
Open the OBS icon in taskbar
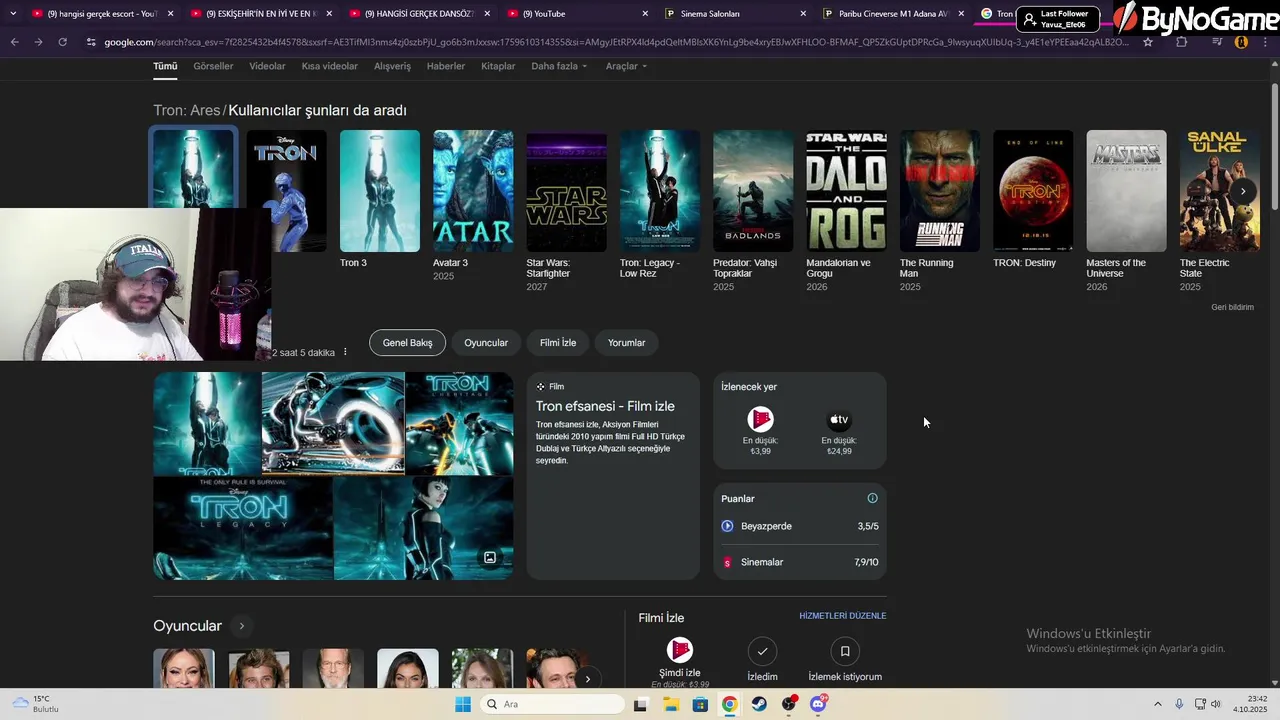[x=789, y=704]
